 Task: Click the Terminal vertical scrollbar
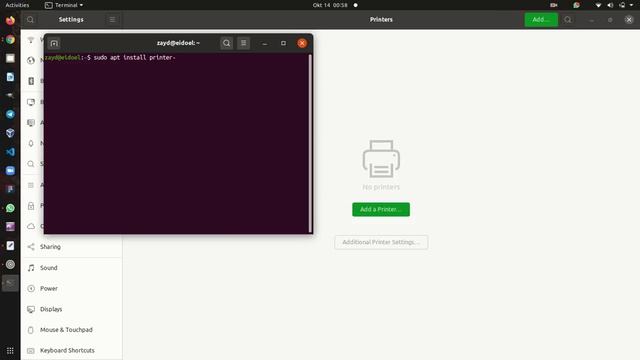pyautogui.click(x=310, y=143)
